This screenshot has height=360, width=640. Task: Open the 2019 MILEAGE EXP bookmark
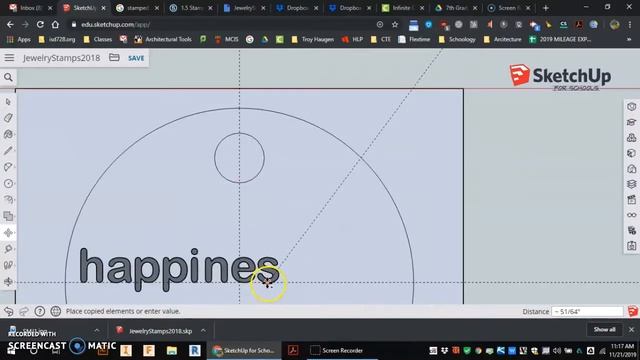(560, 39)
